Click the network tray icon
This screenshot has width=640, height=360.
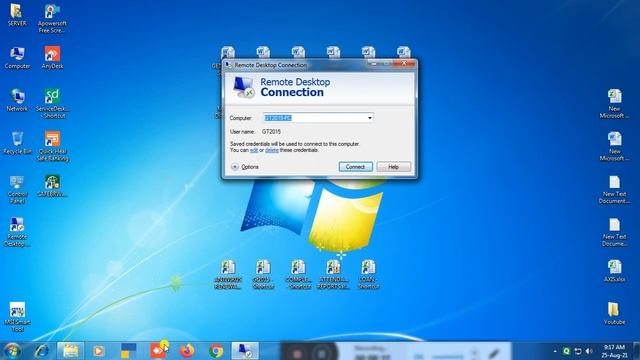[x=578, y=351]
